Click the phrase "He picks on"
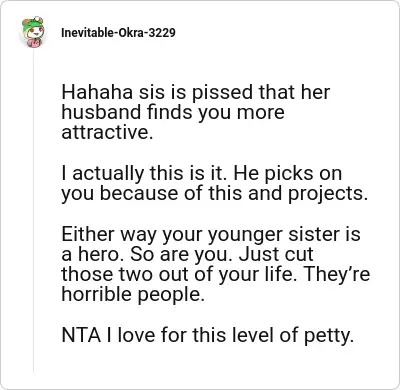Screen dimensions: 400x390 (287, 174)
